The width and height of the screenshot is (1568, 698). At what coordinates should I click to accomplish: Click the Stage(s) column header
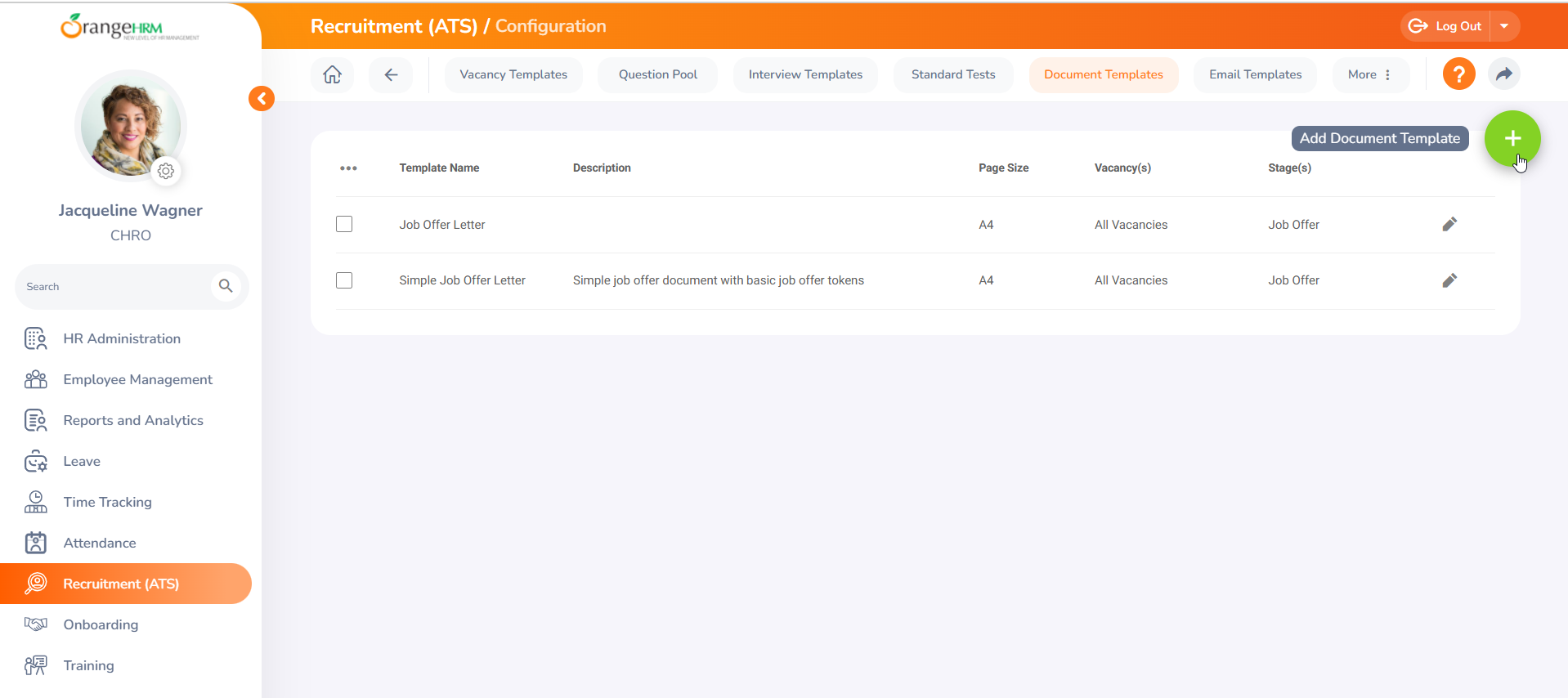tap(1289, 168)
